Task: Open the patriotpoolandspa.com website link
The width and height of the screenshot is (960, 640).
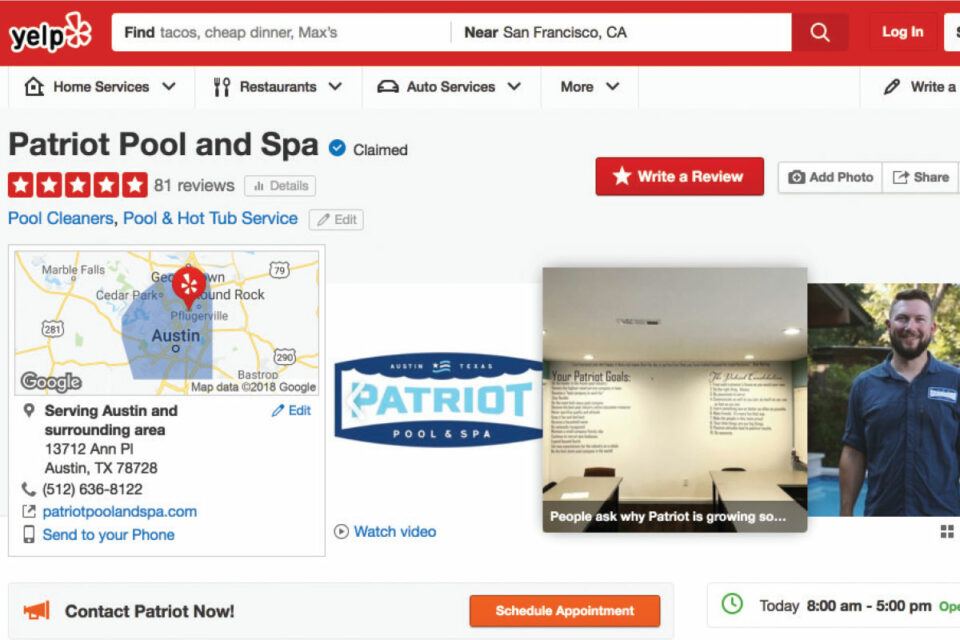Action: pyautogui.click(x=119, y=511)
